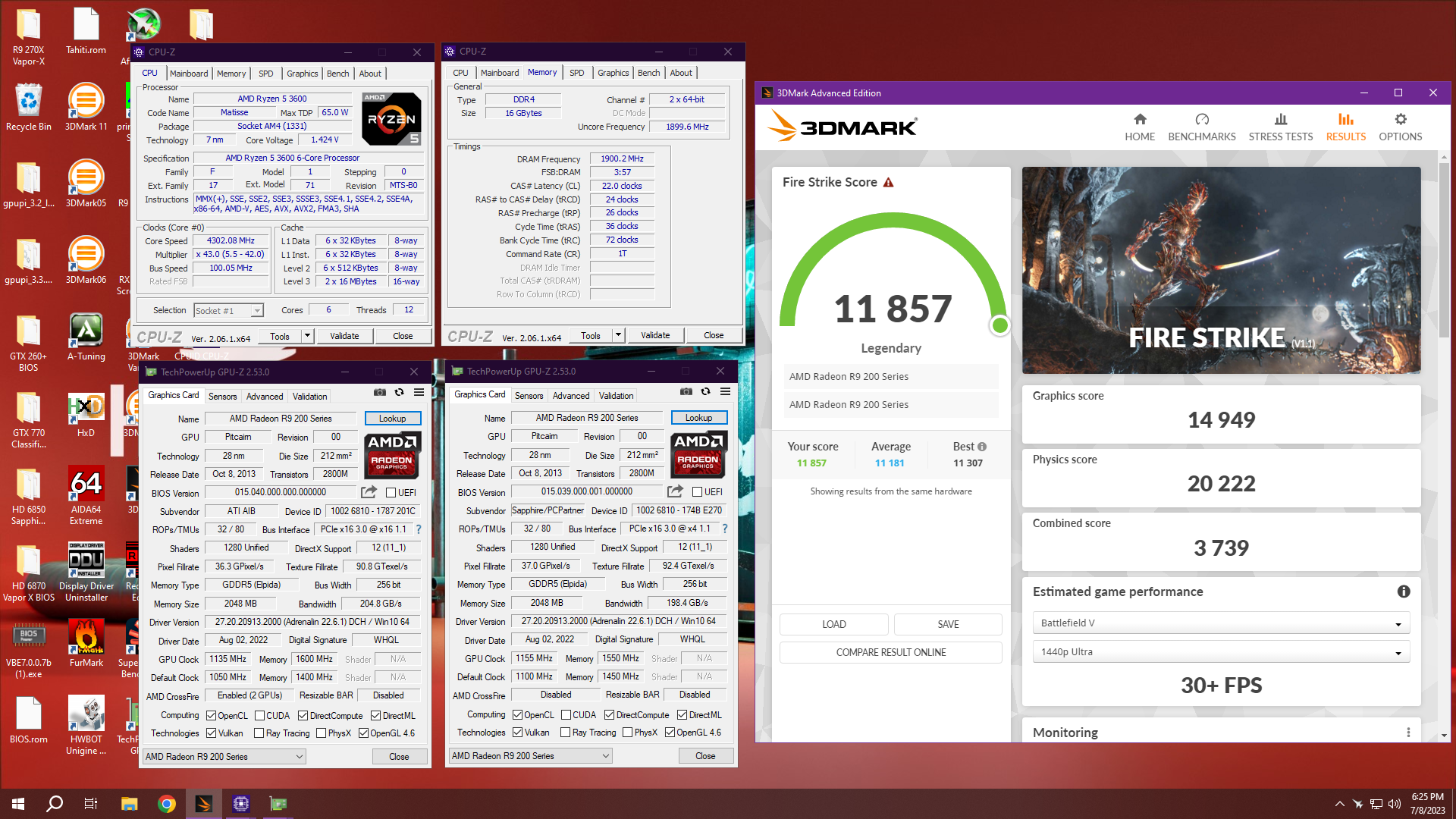
Task: Switch to Mainboard tab in left CPU-Z
Action: pyautogui.click(x=189, y=74)
